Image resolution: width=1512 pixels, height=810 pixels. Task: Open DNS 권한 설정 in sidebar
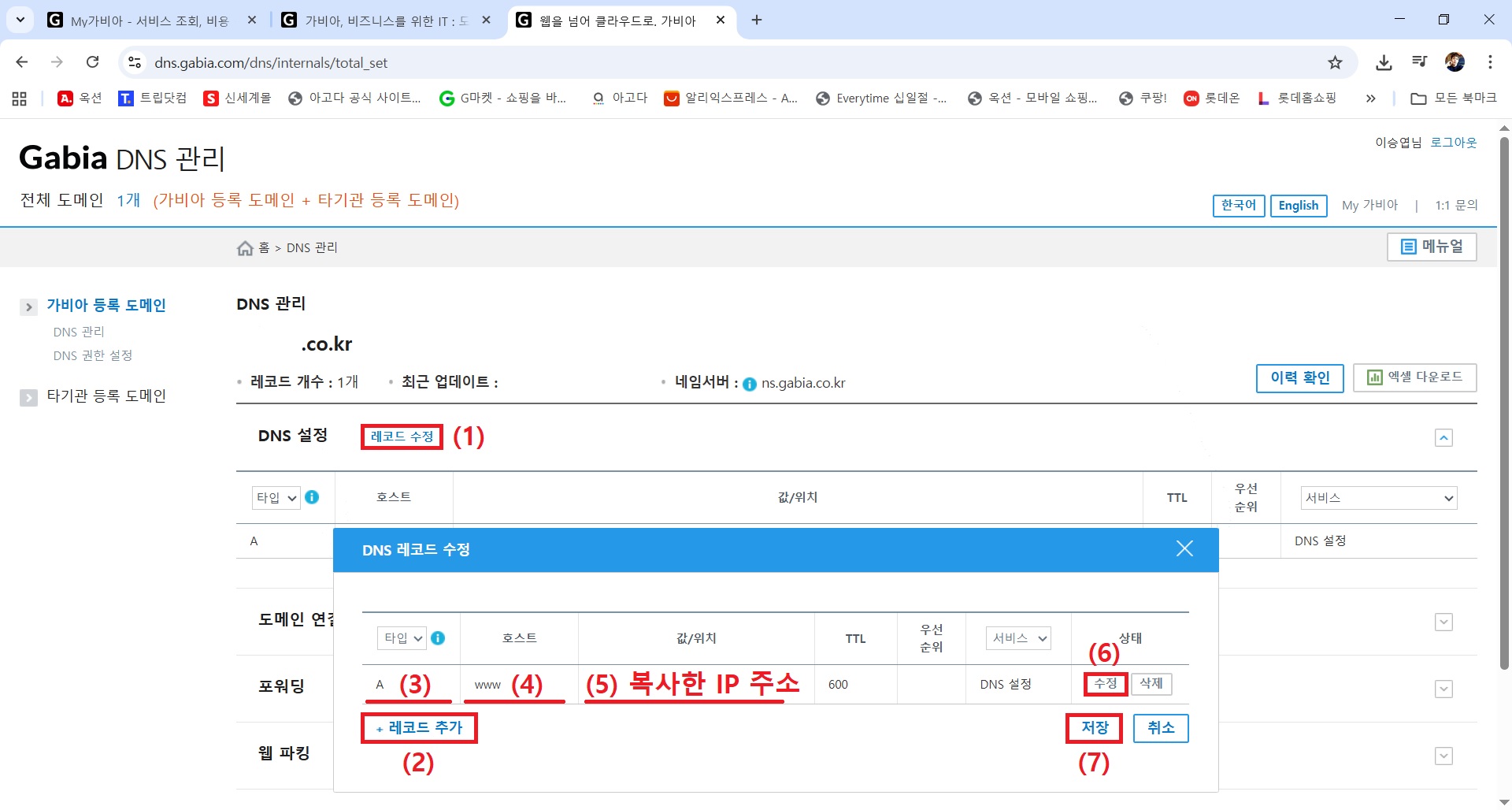click(x=93, y=355)
